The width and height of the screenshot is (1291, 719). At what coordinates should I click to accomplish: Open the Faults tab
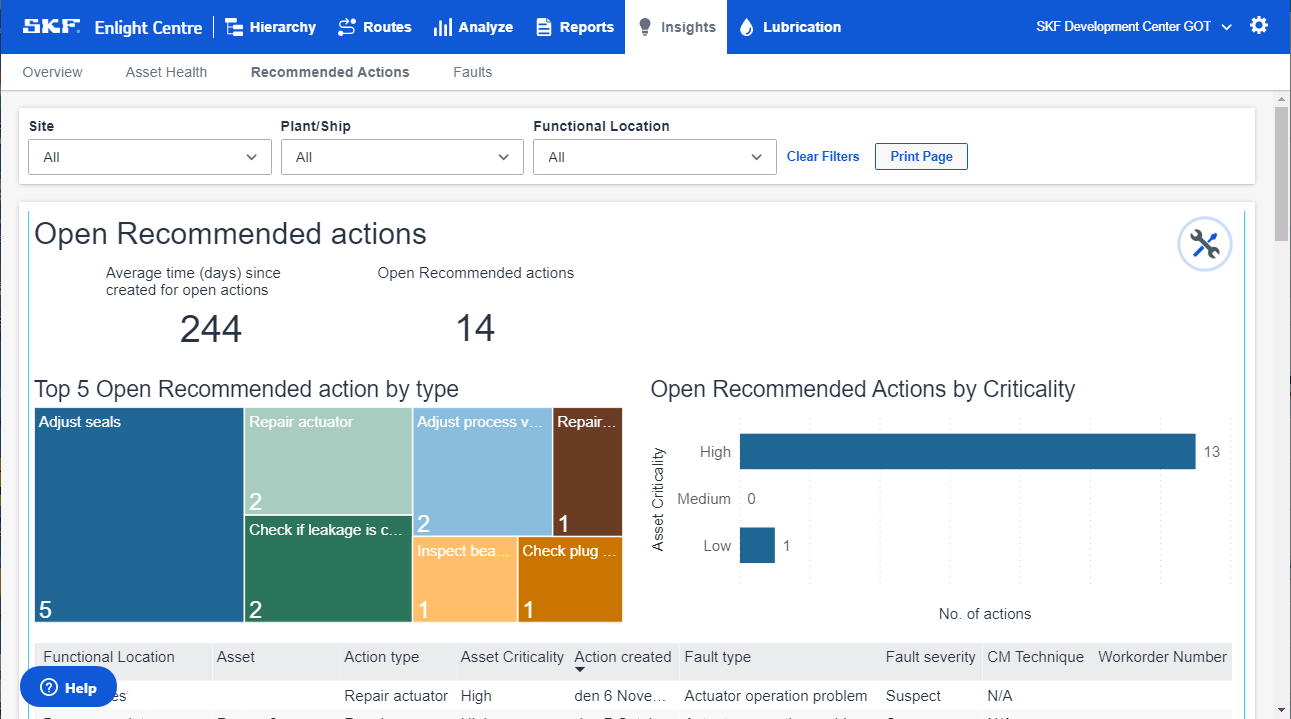(x=471, y=72)
